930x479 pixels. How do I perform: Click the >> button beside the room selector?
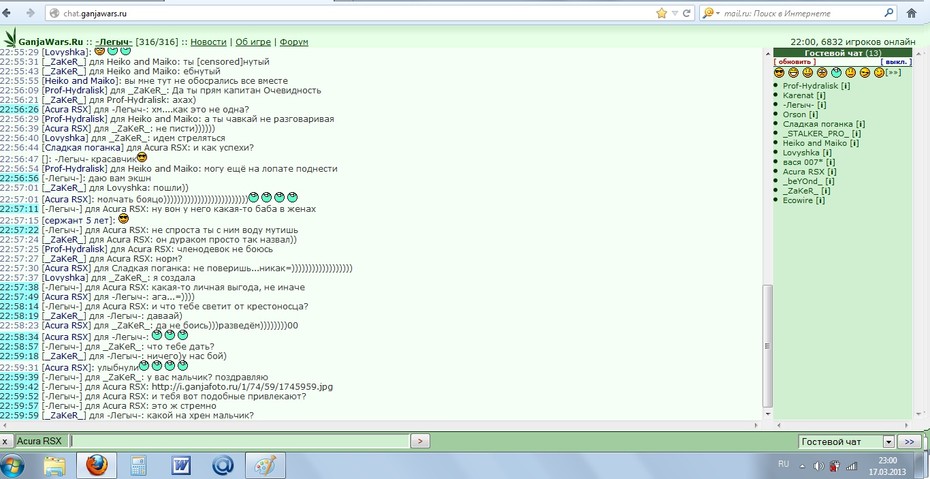tap(909, 442)
